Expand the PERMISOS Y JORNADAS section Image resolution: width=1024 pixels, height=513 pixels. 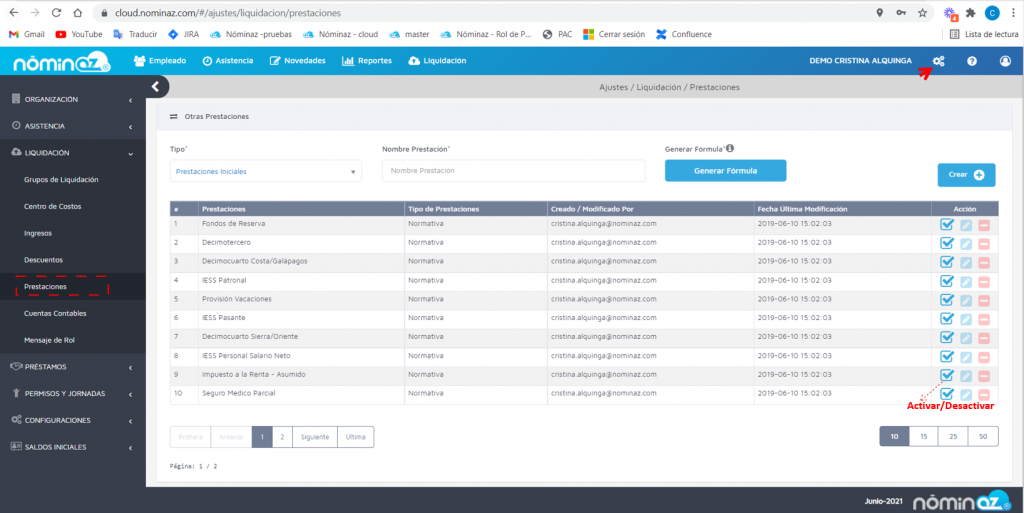[72, 394]
